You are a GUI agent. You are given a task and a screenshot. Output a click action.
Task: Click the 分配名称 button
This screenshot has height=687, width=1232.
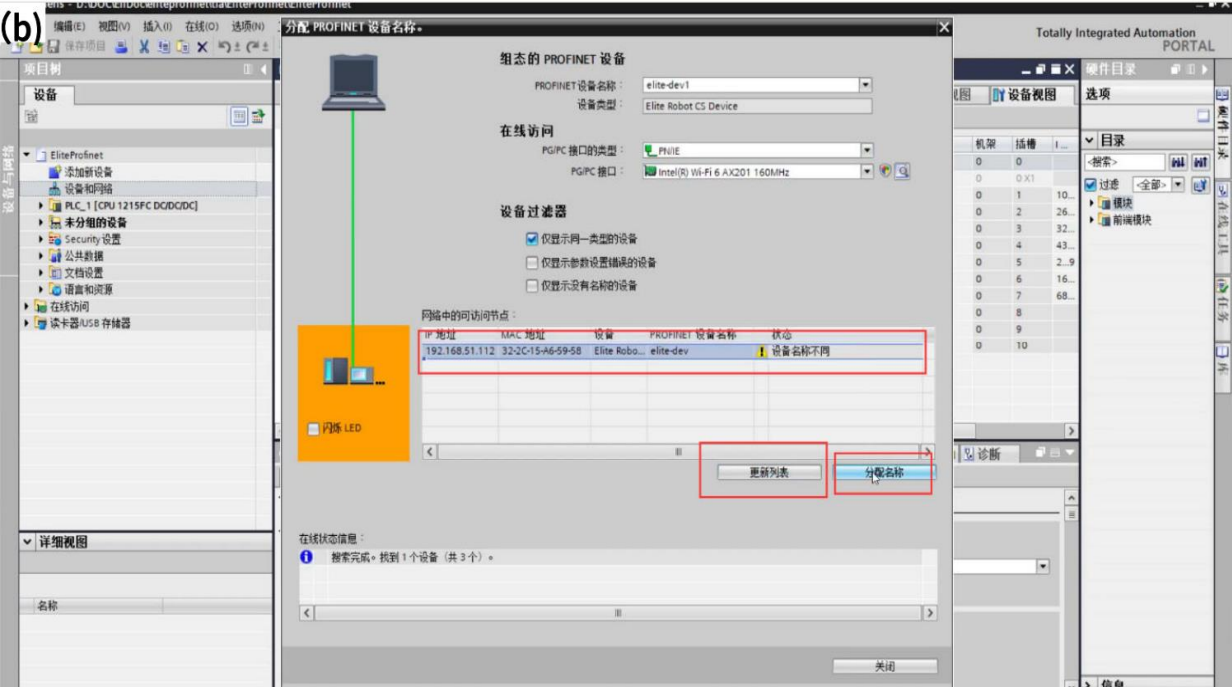tap(885, 473)
